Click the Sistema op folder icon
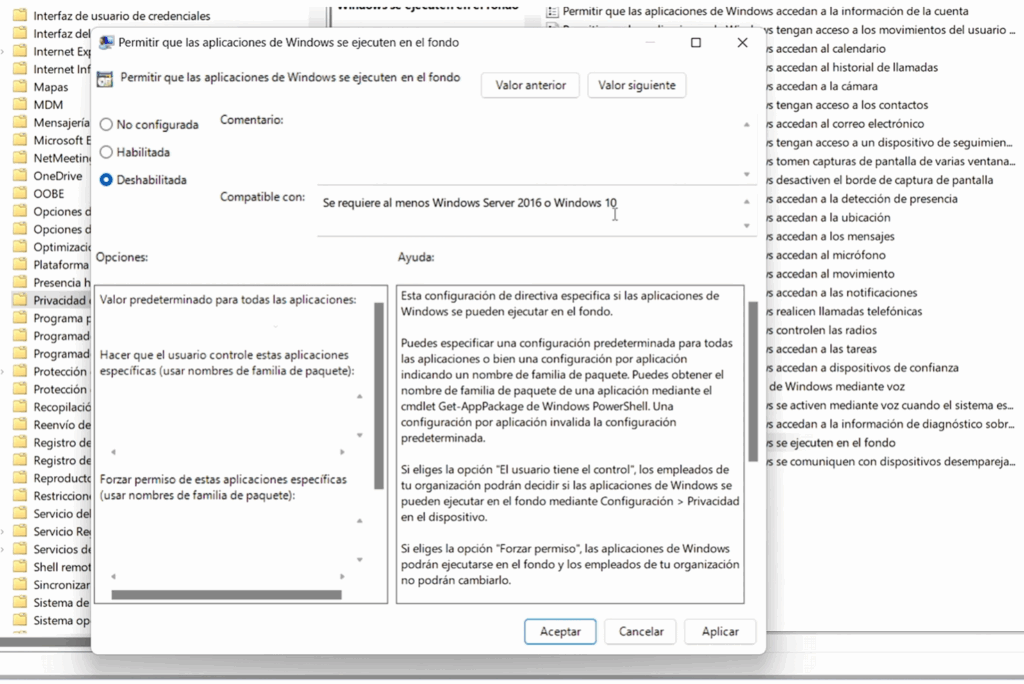 click(x=20, y=620)
